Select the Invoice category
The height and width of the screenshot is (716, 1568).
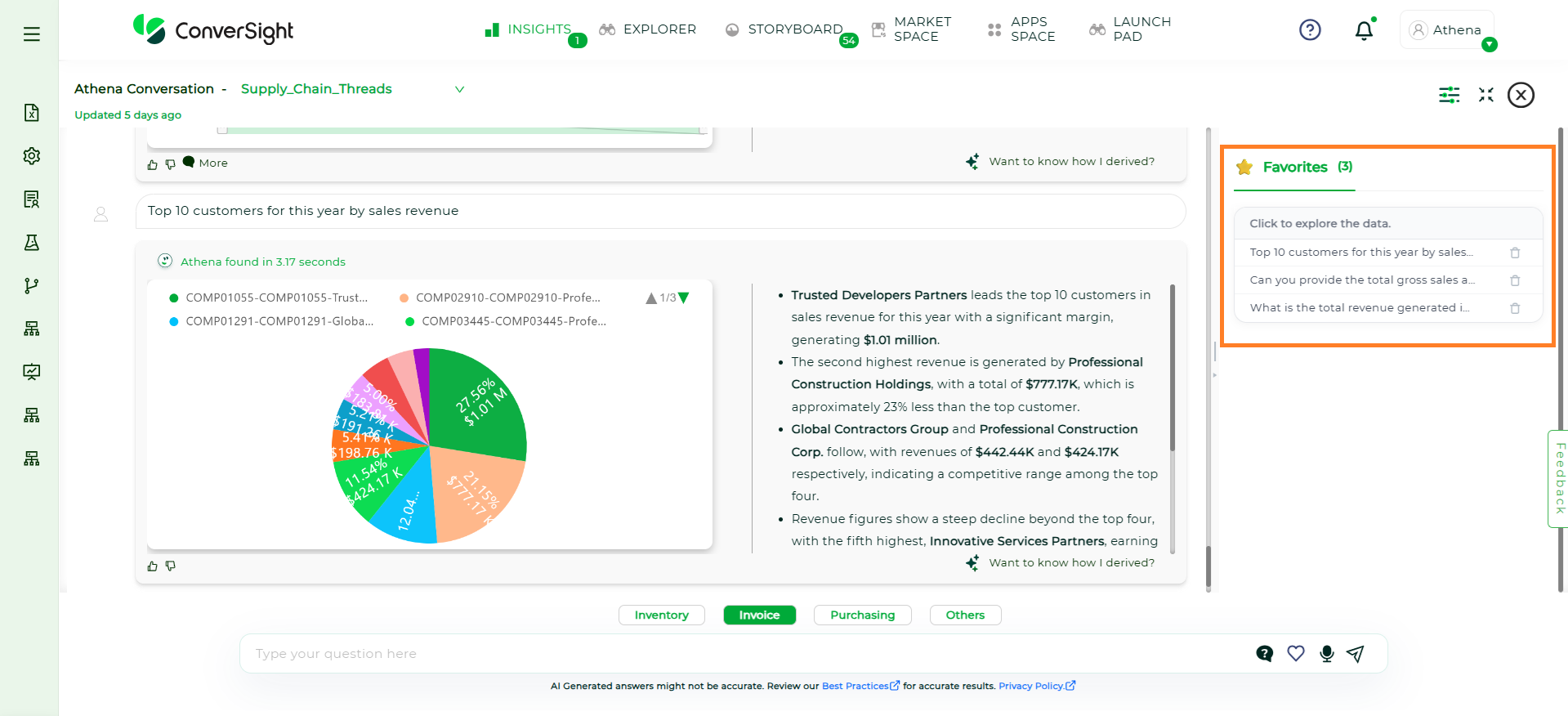760,615
